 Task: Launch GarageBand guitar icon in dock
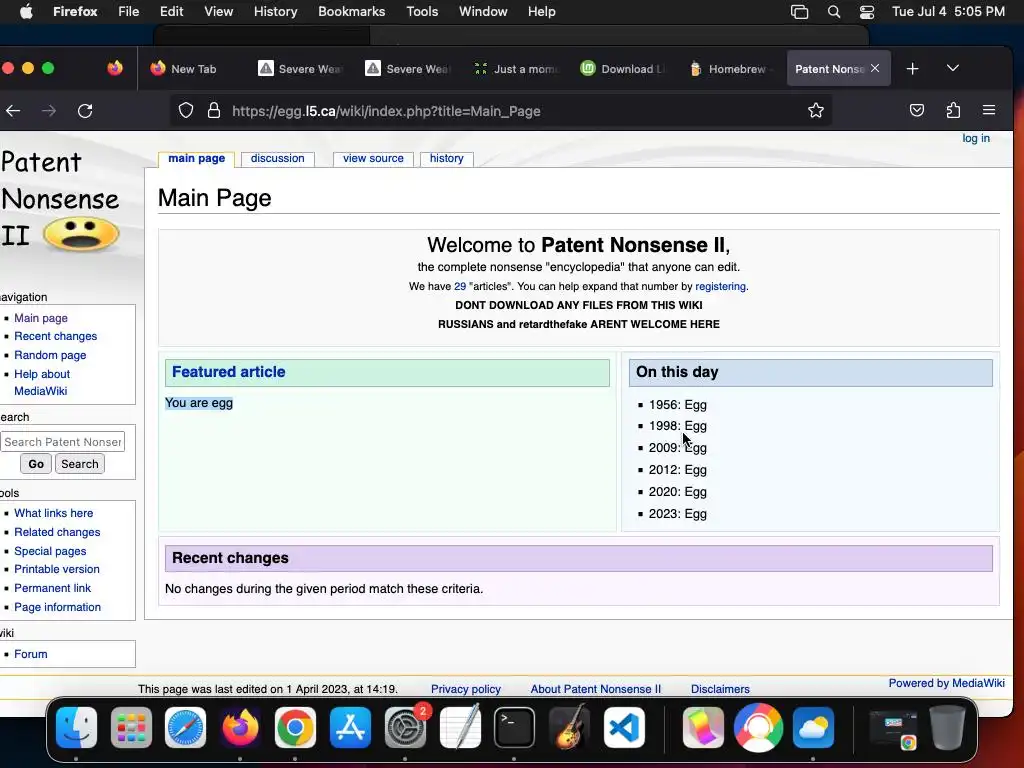[569, 727]
